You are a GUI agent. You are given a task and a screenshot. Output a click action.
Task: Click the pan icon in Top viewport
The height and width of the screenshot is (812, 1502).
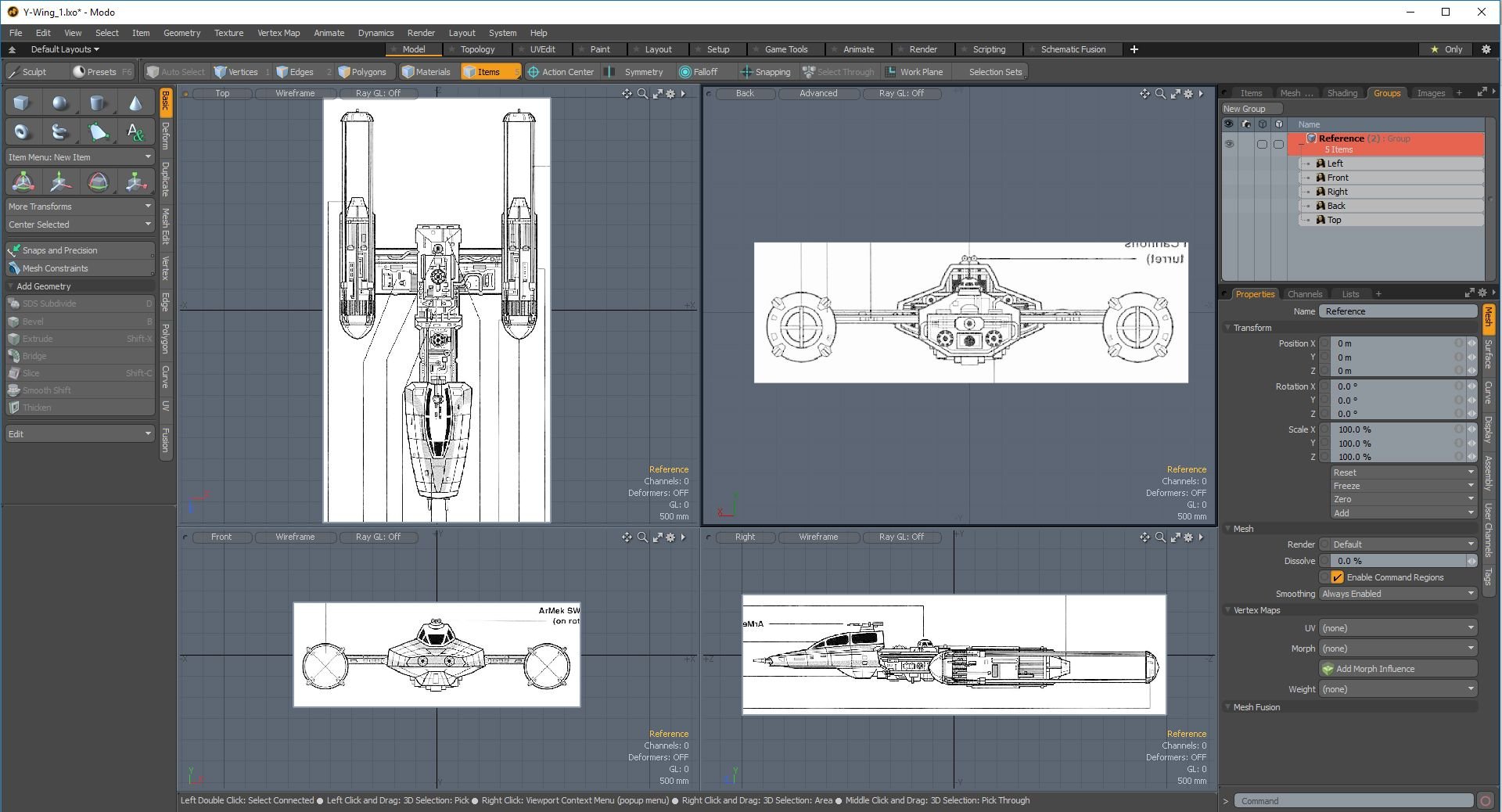pos(627,93)
